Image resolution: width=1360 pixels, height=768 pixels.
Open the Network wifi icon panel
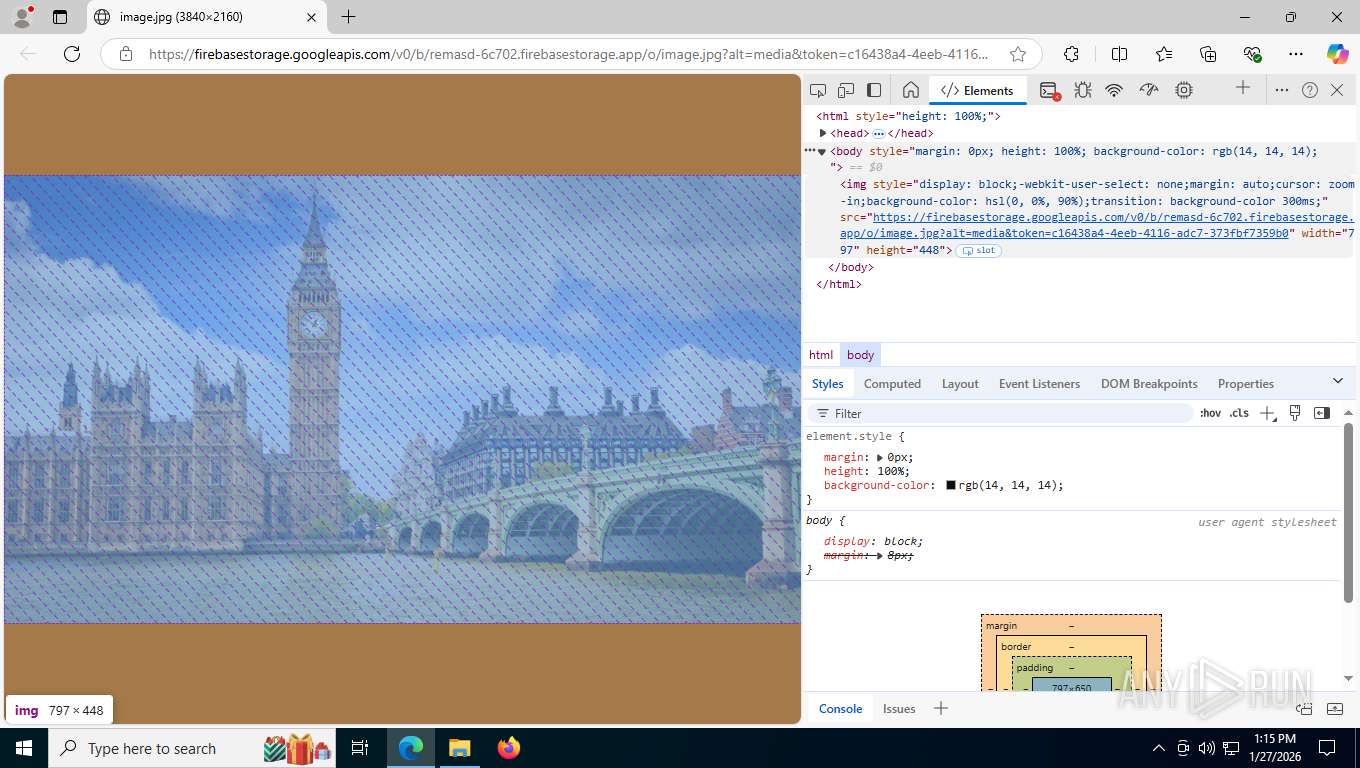pyautogui.click(x=1114, y=90)
